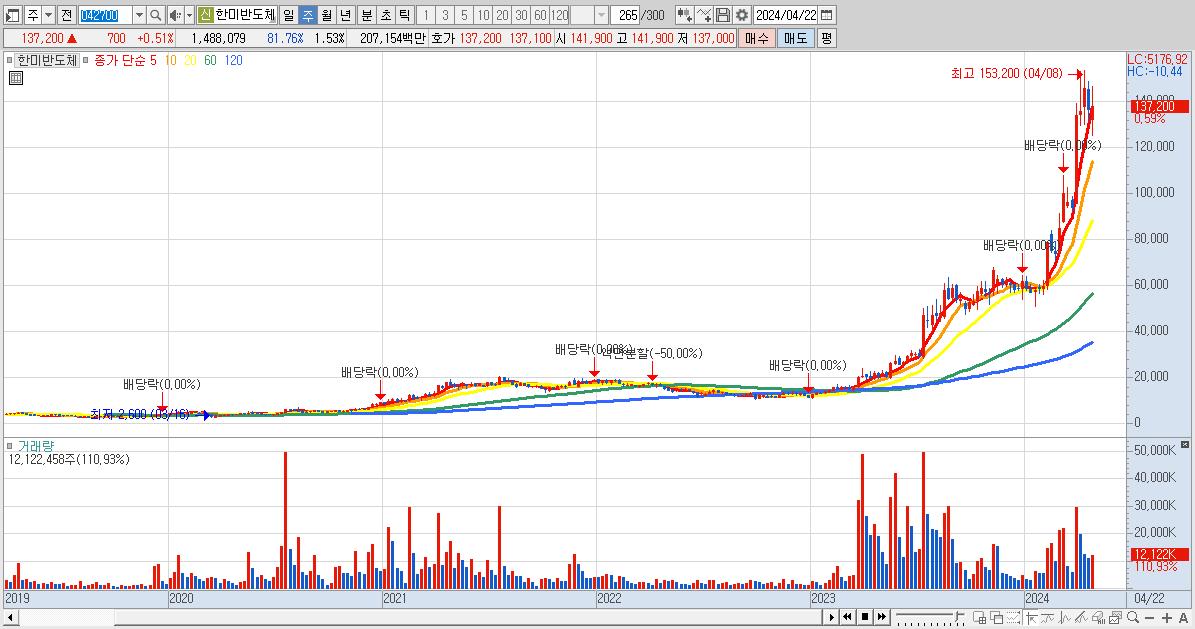The width and height of the screenshot is (1195, 629).
Task: Click window-with-grid layout icon in bottom bar
Action: pyautogui.click(x=979, y=618)
